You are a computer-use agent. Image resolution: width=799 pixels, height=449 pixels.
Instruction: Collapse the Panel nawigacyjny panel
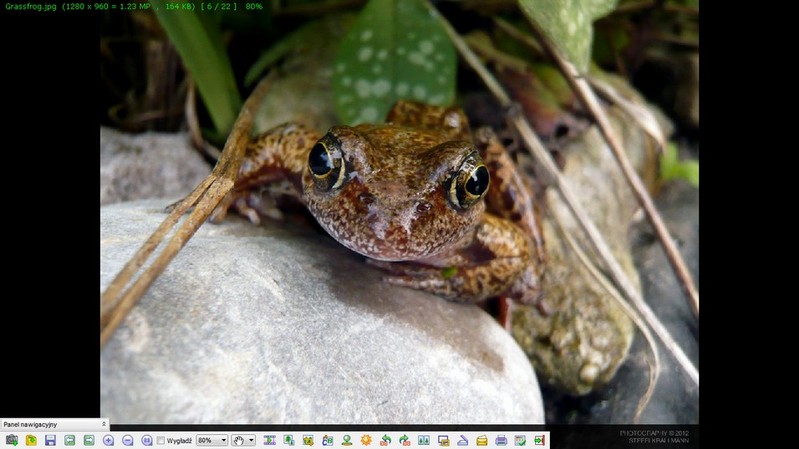click(103, 424)
